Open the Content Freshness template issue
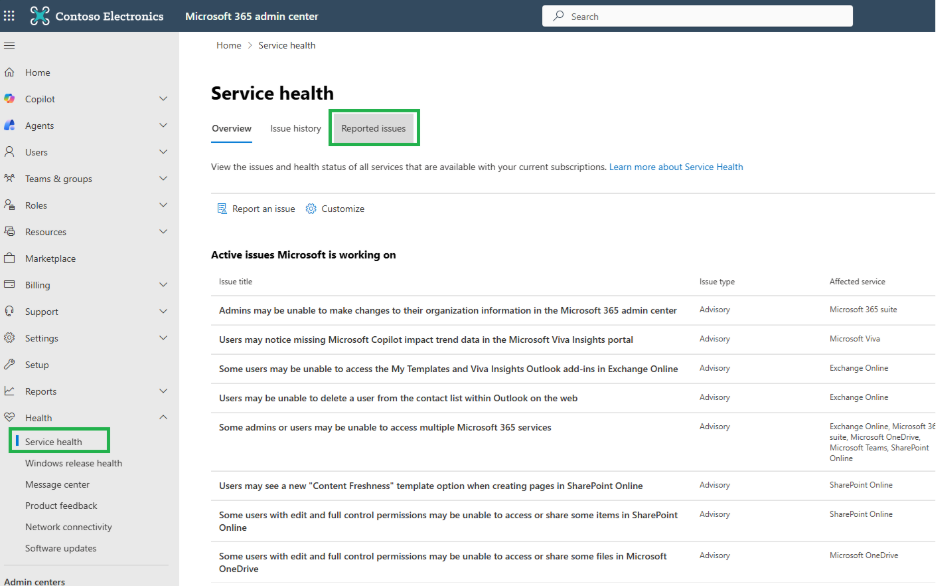 pyautogui.click(x=430, y=486)
